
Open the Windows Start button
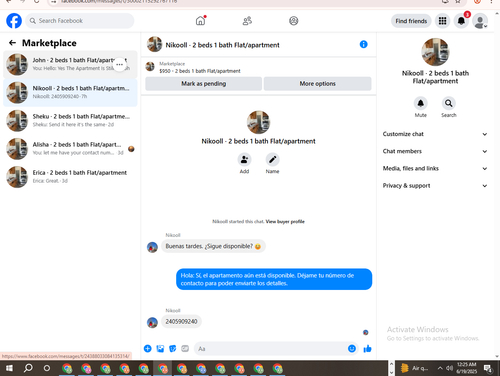point(9,368)
